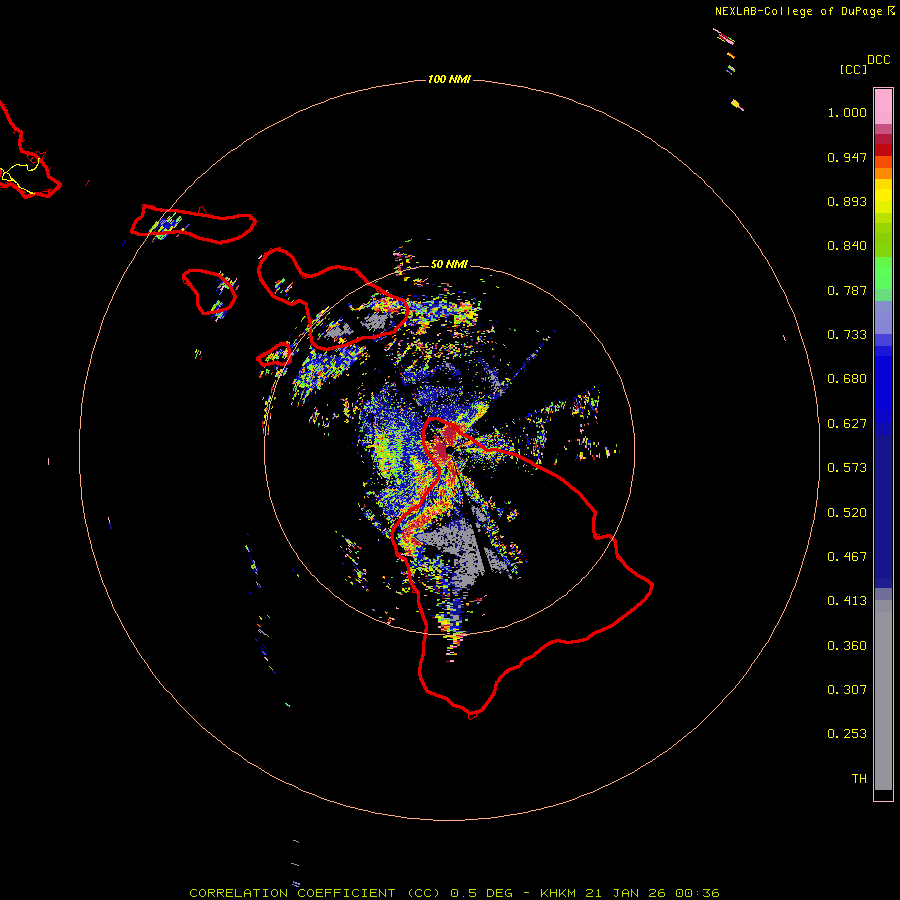This screenshot has height=900, width=900.
Task: Click the 0.467 scale value
Action: pyautogui.click(x=847, y=557)
